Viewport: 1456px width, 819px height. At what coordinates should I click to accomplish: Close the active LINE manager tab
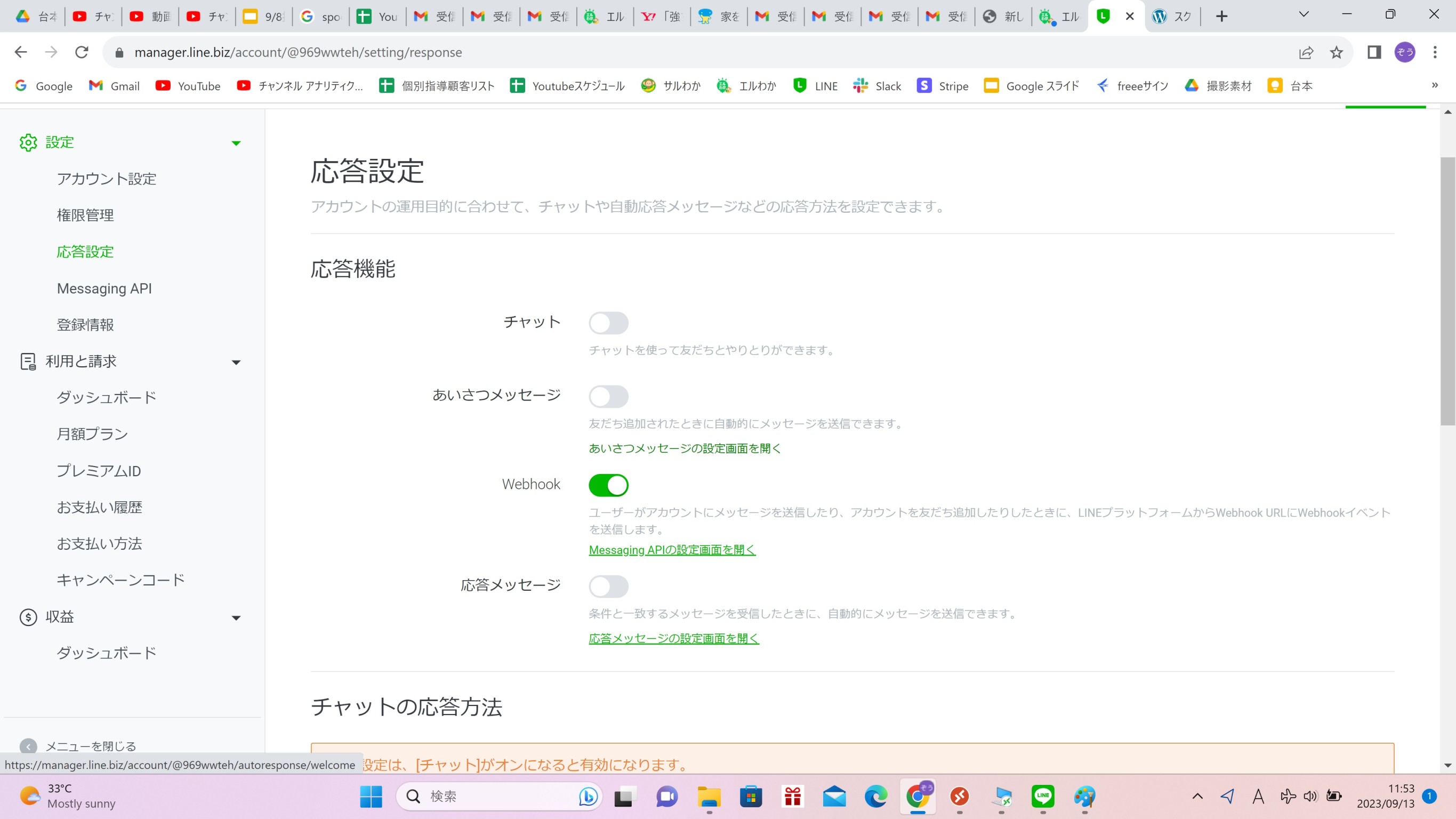[1129, 17]
